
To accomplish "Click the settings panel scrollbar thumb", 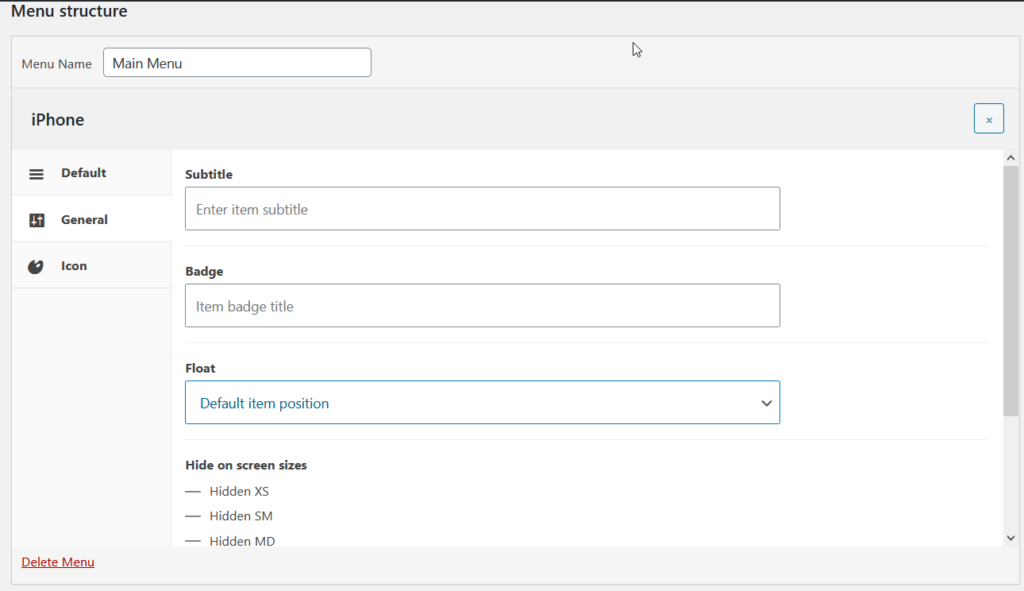I will tap(1010, 291).
